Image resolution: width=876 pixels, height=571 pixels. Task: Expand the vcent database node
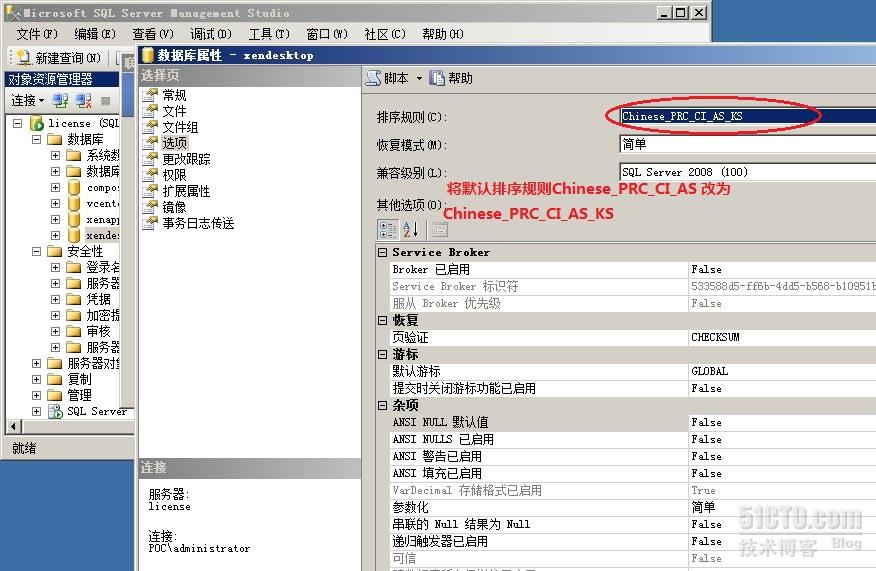55,203
